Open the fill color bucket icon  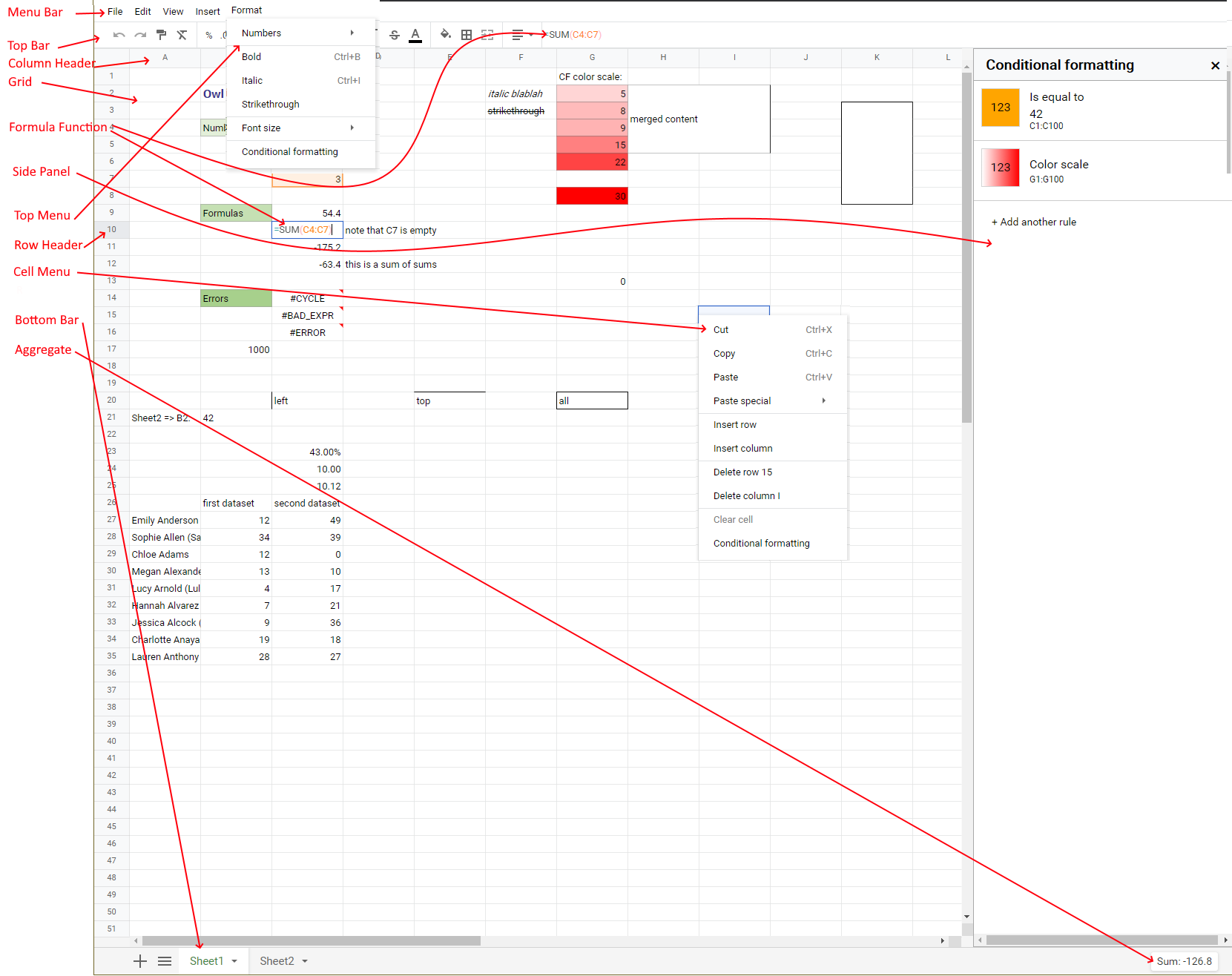coord(445,34)
